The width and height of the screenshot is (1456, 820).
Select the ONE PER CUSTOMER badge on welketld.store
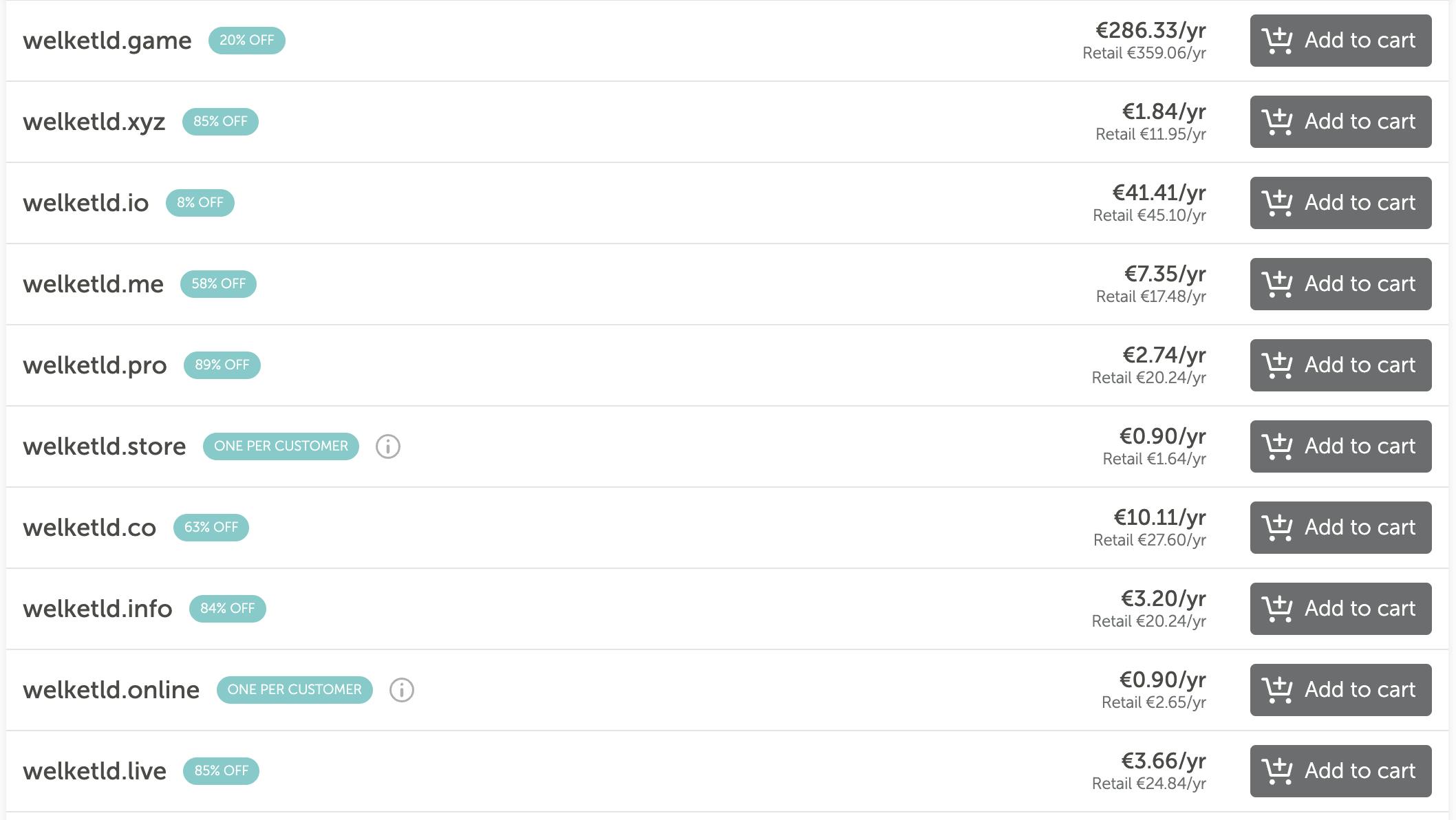[x=281, y=446]
